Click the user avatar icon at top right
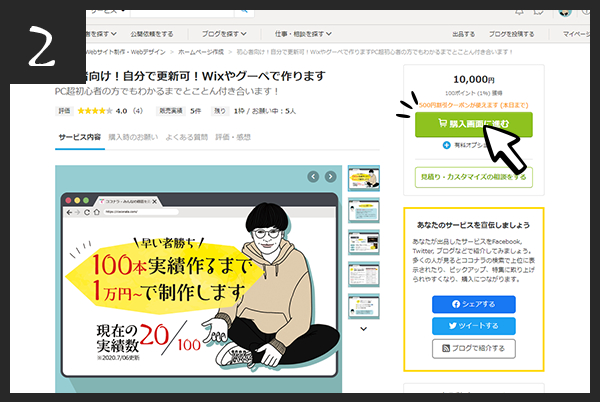The width and height of the screenshot is (600, 402). coord(565,13)
